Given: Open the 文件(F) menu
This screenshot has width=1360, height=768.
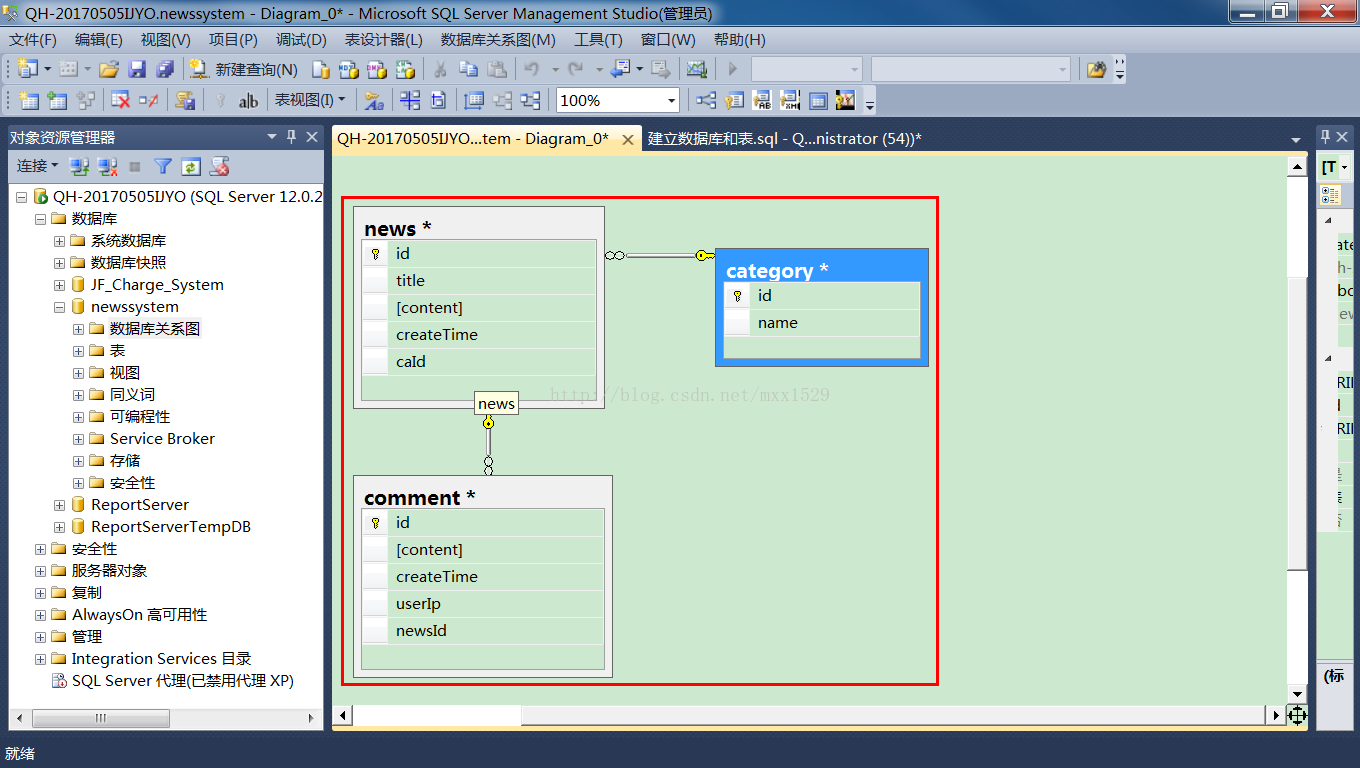Looking at the screenshot, I should (33, 39).
